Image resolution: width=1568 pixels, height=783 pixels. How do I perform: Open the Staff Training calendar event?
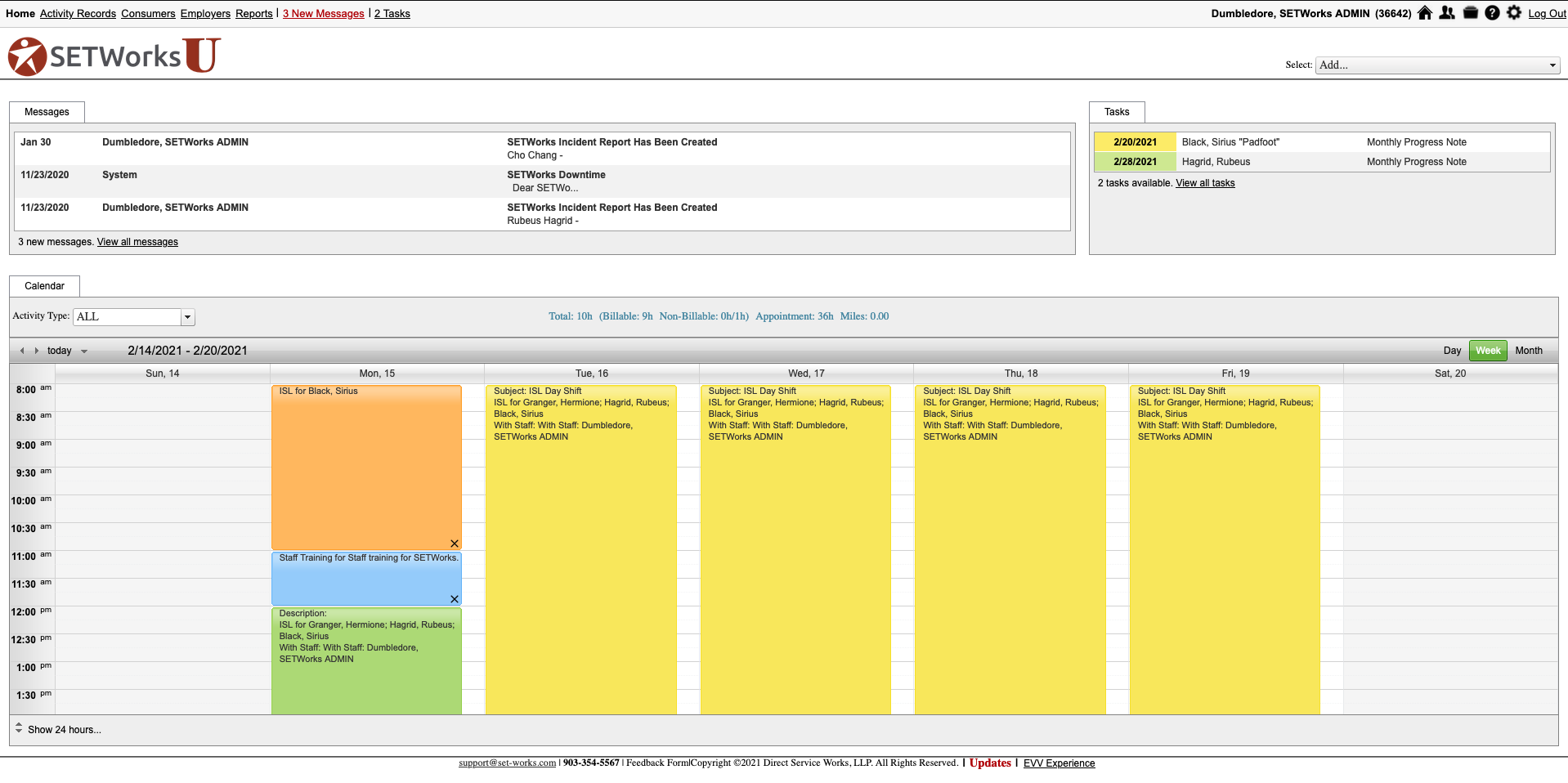click(366, 579)
